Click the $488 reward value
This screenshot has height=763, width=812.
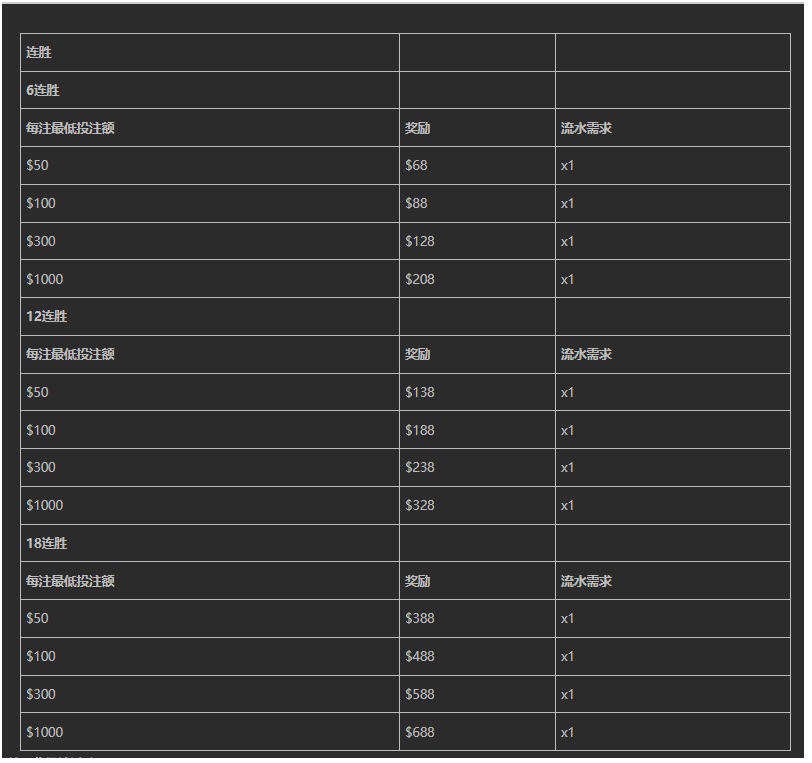420,656
